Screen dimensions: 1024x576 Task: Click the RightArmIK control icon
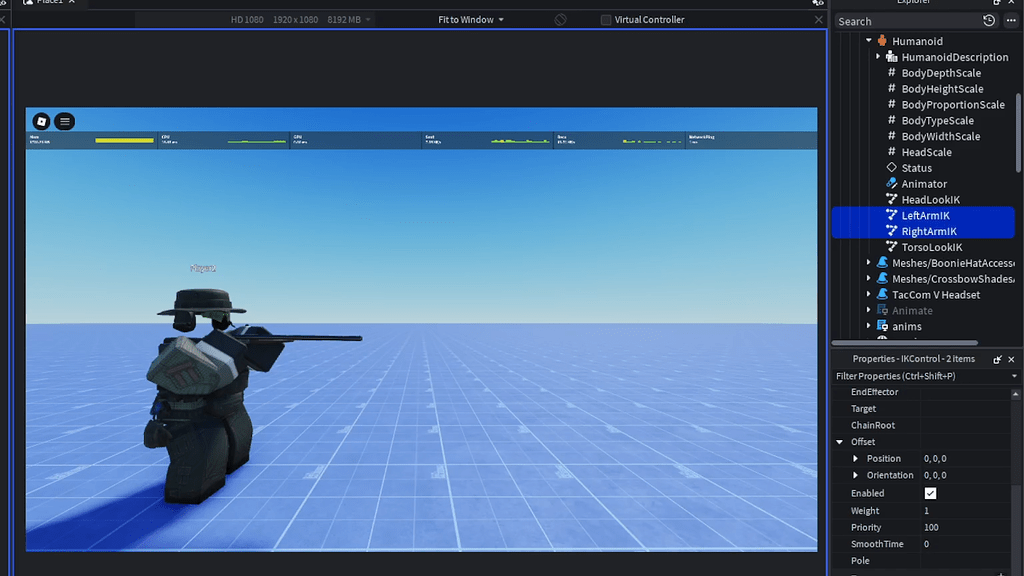891,231
